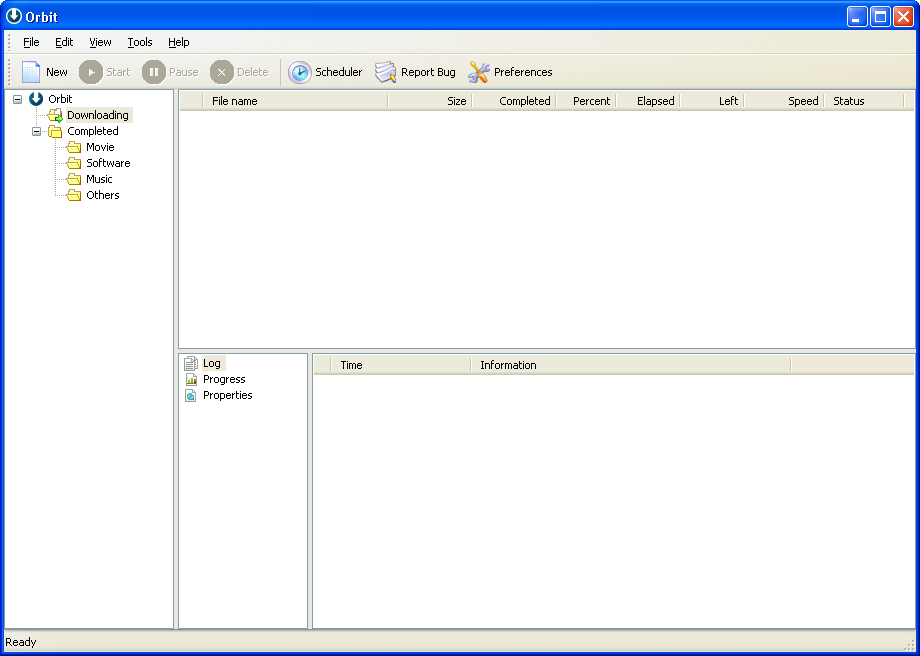Click the window resize grip in status bar
This screenshot has height=656, width=920.
[909, 645]
